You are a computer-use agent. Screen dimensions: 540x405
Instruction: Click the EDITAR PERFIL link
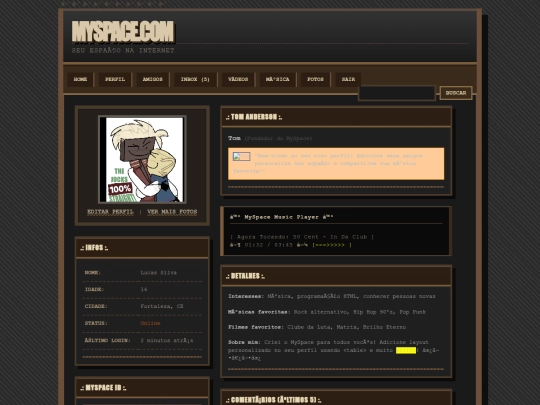pyautogui.click(x=110, y=212)
